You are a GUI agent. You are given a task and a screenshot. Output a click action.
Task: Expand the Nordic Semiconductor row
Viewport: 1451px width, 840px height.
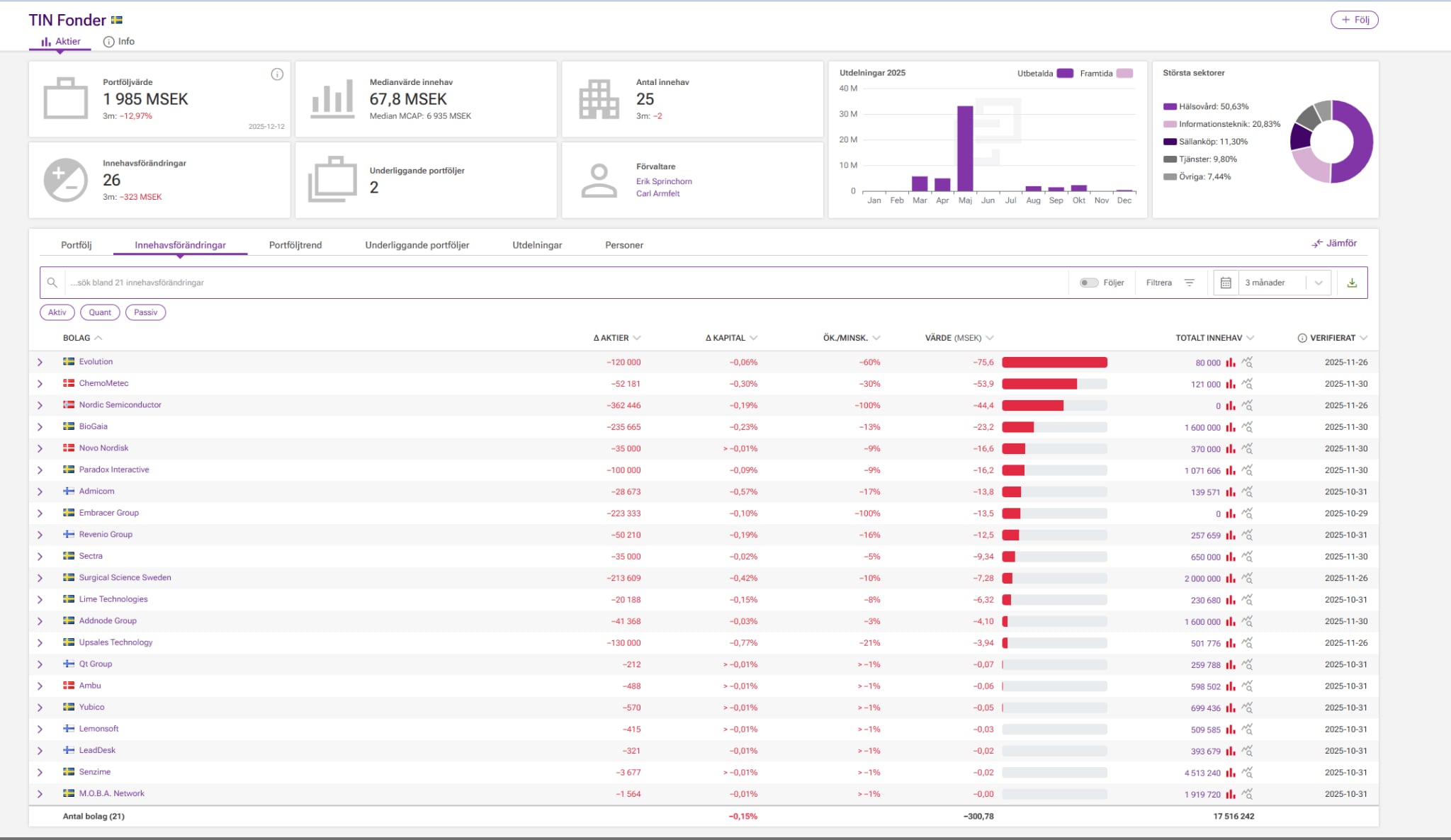pyautogui.click(x=40, y=405)
